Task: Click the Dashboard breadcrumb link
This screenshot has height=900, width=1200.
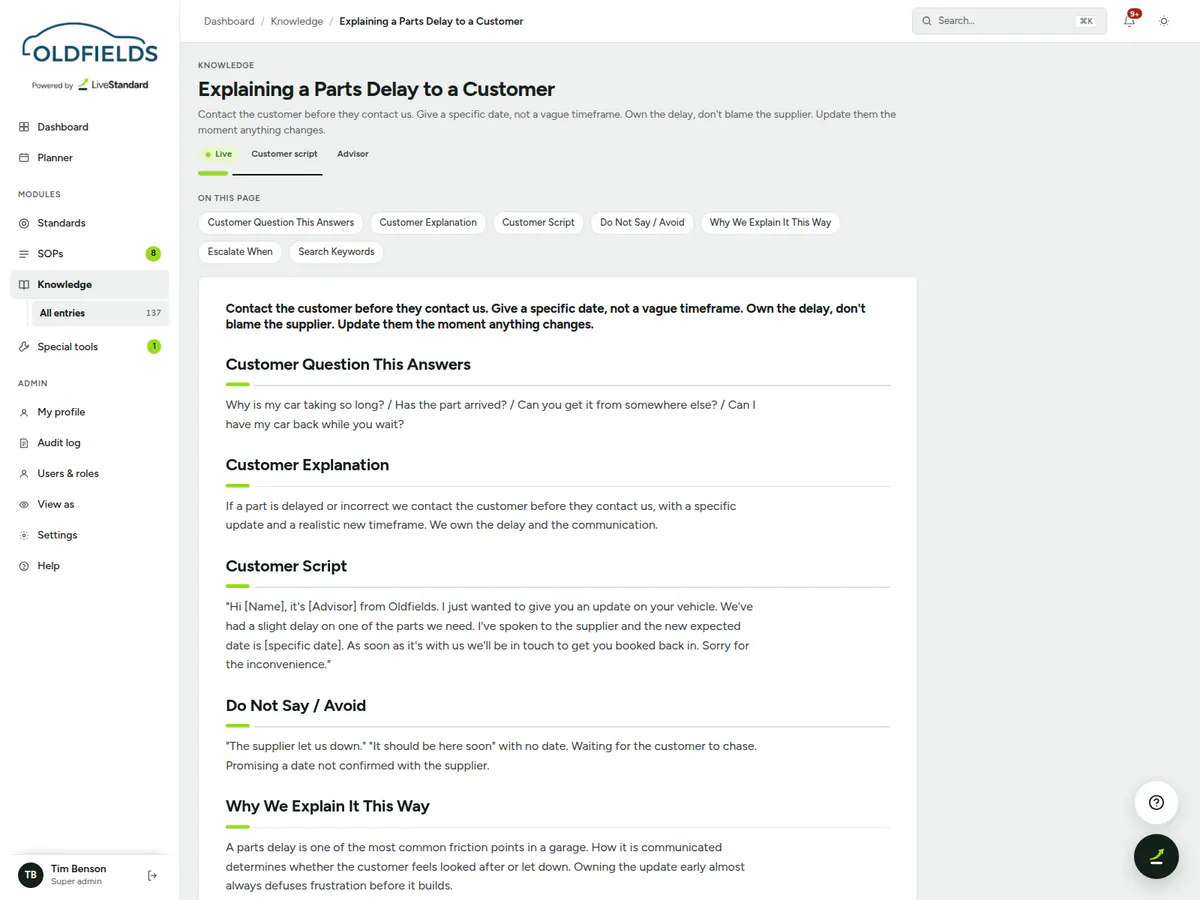Action: (x=229, y=21)
